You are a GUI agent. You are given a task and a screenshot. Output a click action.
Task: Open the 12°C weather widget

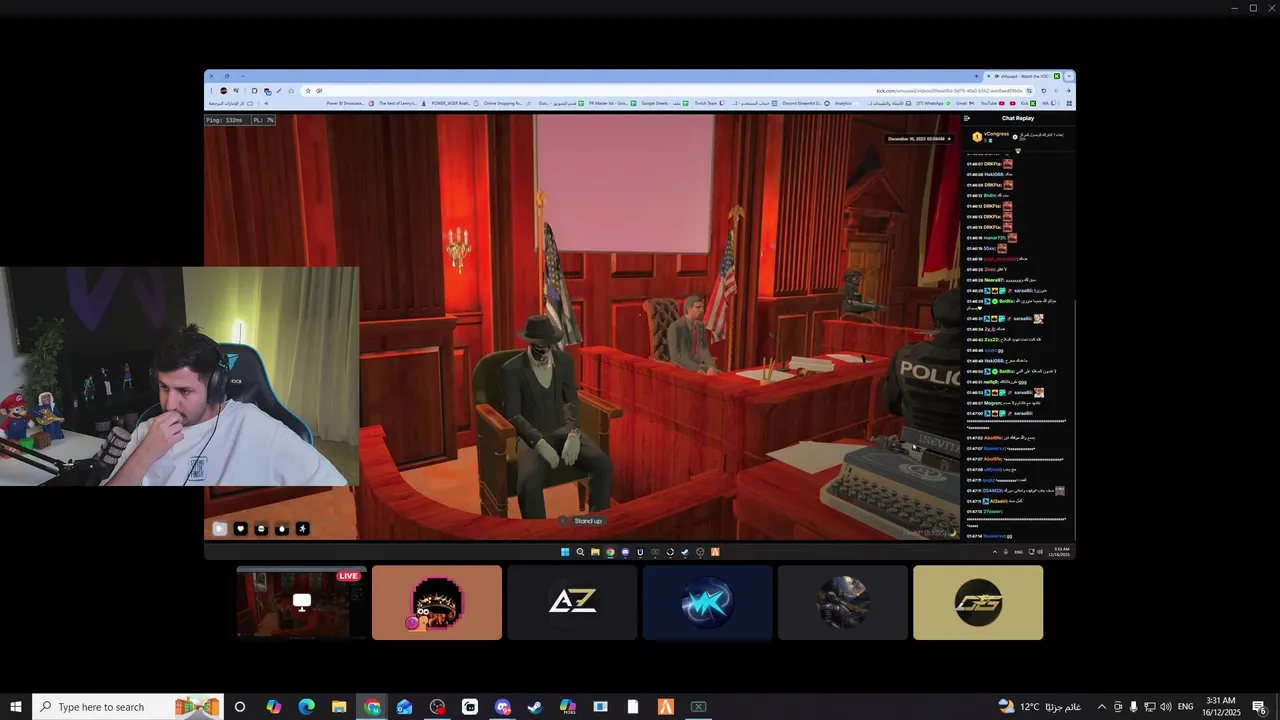[x=1040, y=707]
